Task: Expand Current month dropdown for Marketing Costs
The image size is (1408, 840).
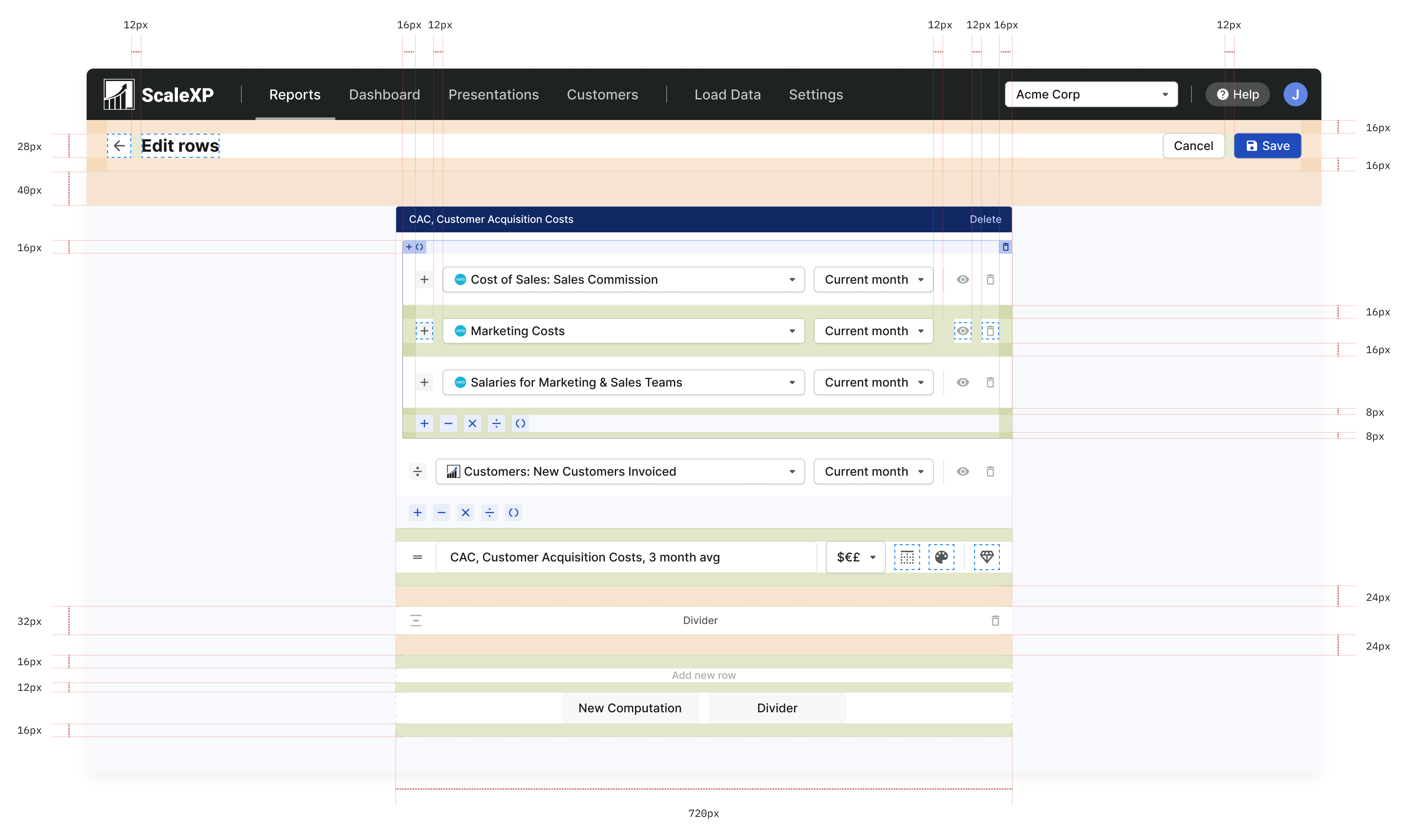Action: (873, 331)
